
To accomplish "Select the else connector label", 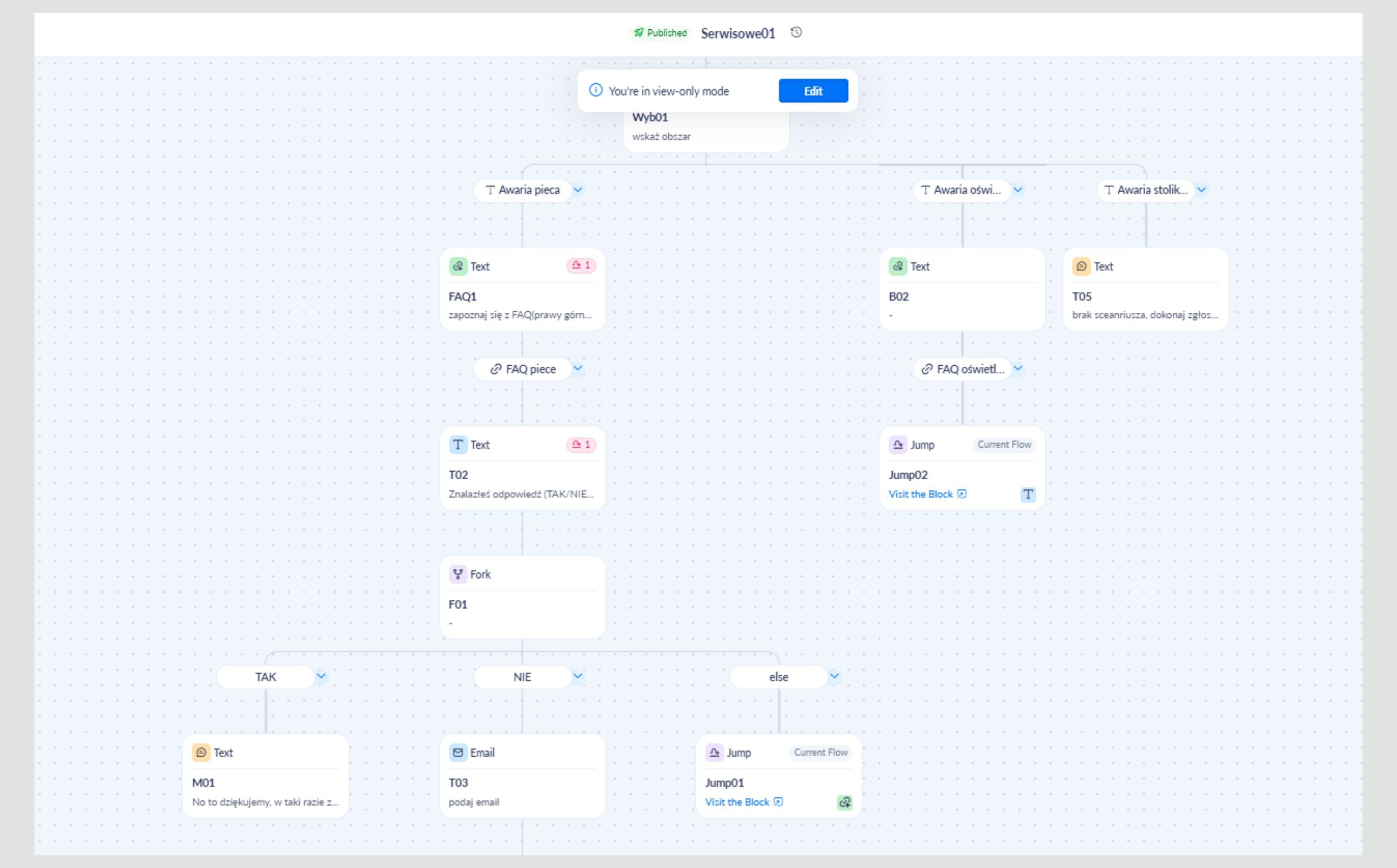I will (x=778, y=677).
